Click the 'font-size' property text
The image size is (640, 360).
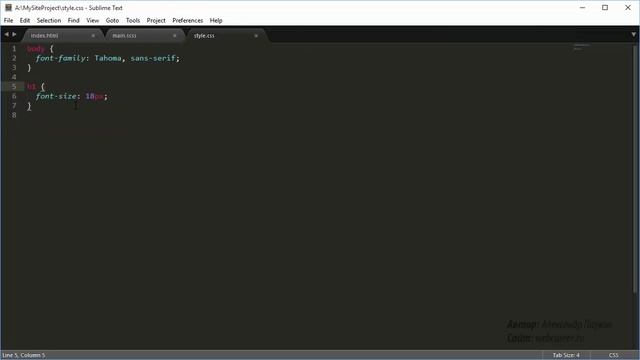pyautogui.click(x=56, y=96)
